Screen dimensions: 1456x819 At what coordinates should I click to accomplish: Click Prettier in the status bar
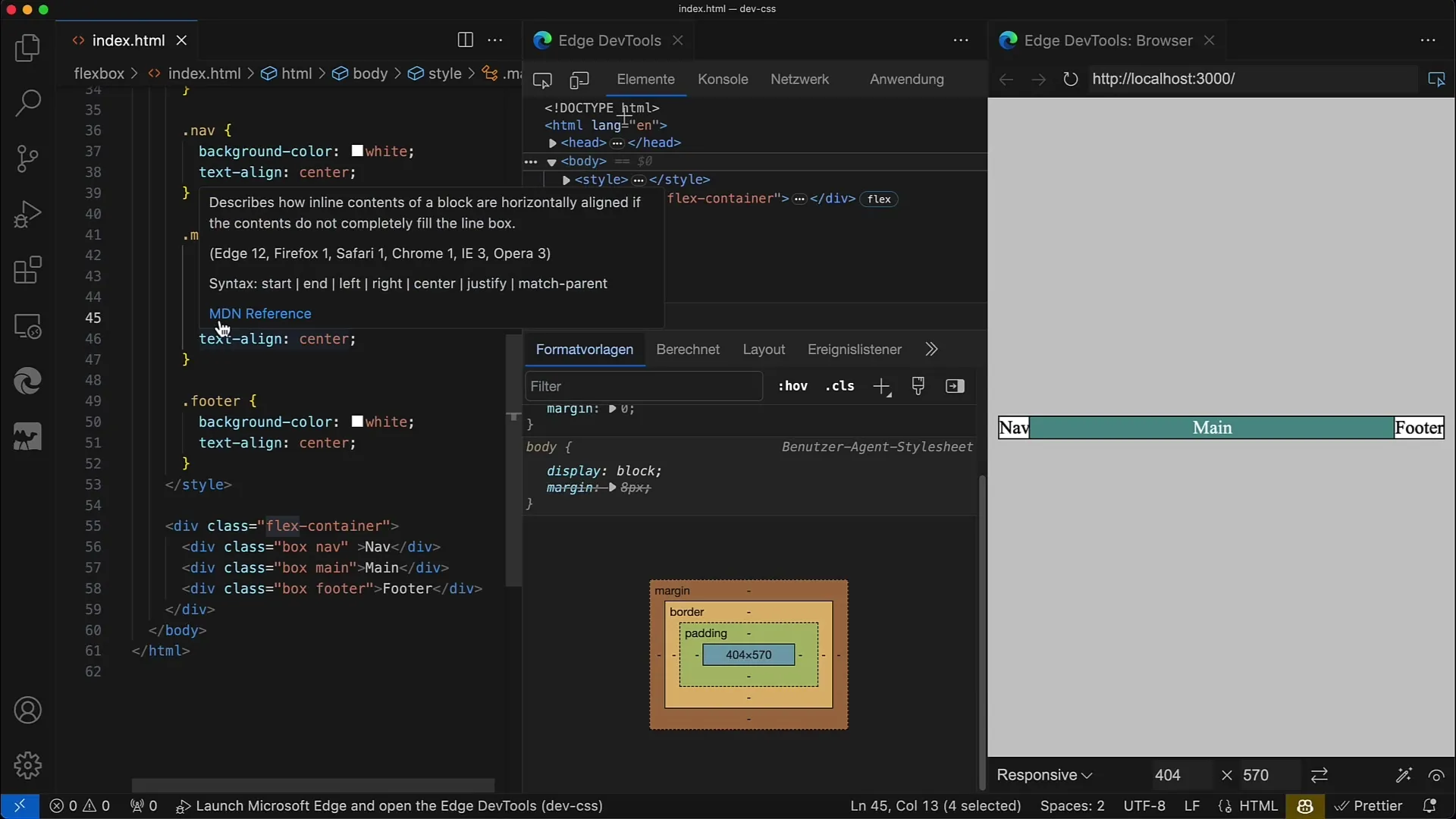point(1369,805)
